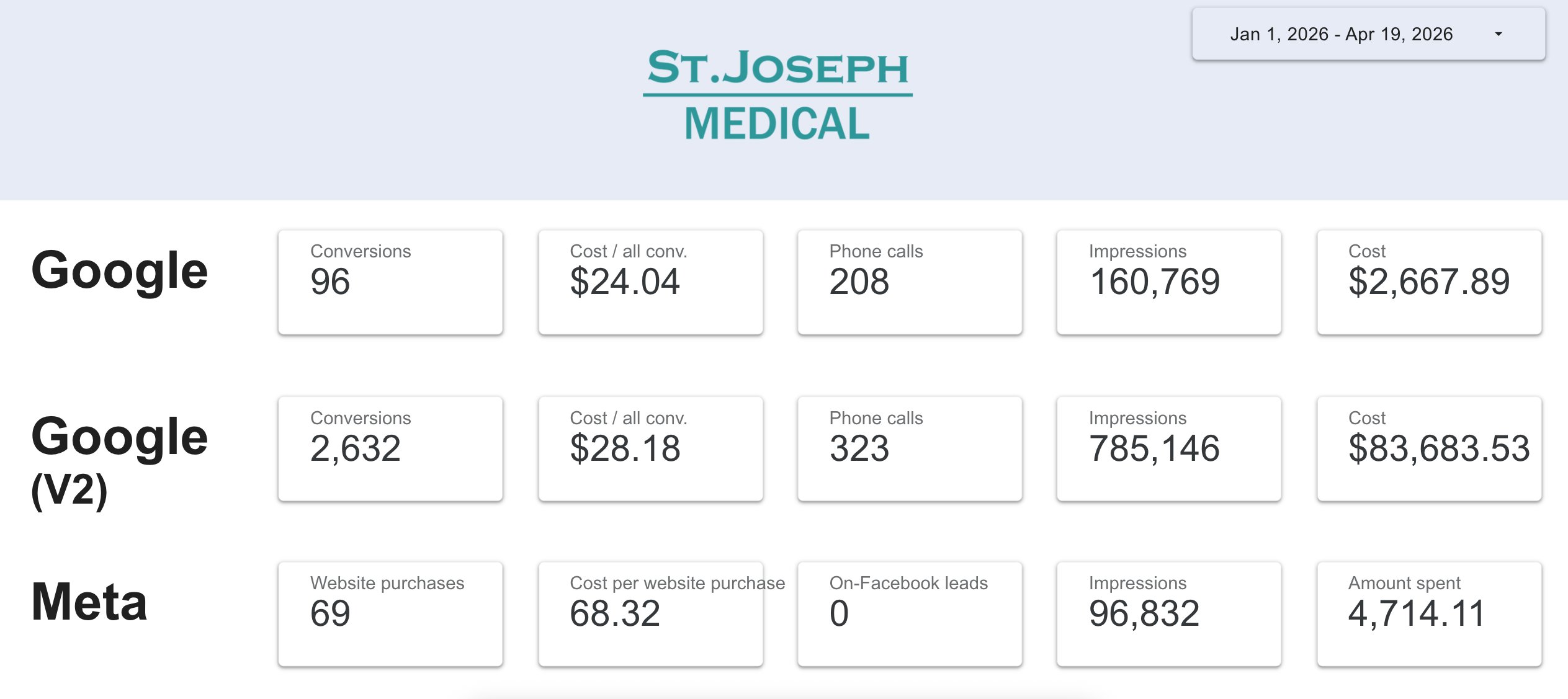Click the dropdown arrow beside Apr 19, 2026

pyautogui.click(x=1498, y=34)
